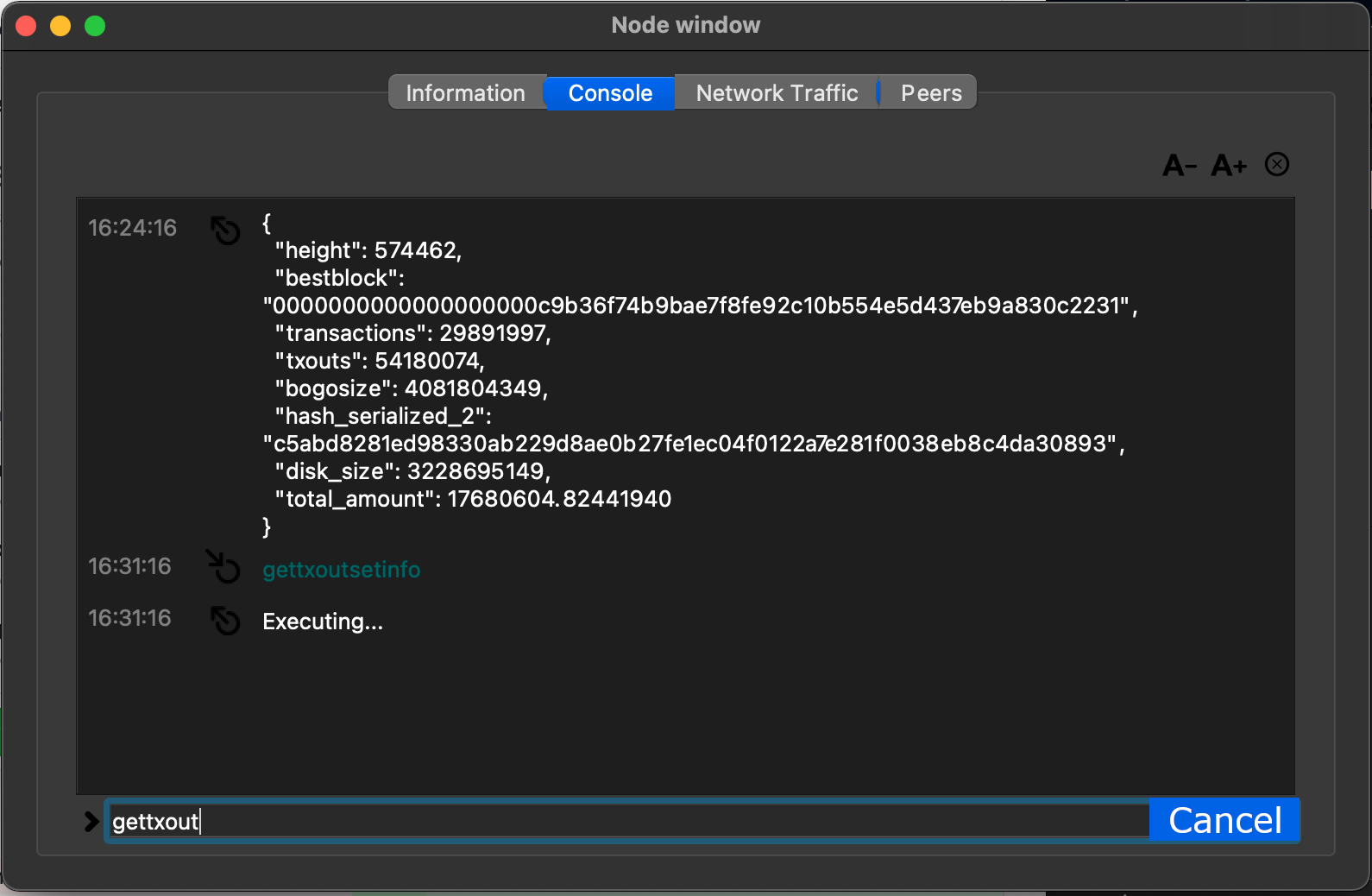Viewport: 1372px width, 896px height.
Task: Increase console font size with A+
Action: (1229, 165)
